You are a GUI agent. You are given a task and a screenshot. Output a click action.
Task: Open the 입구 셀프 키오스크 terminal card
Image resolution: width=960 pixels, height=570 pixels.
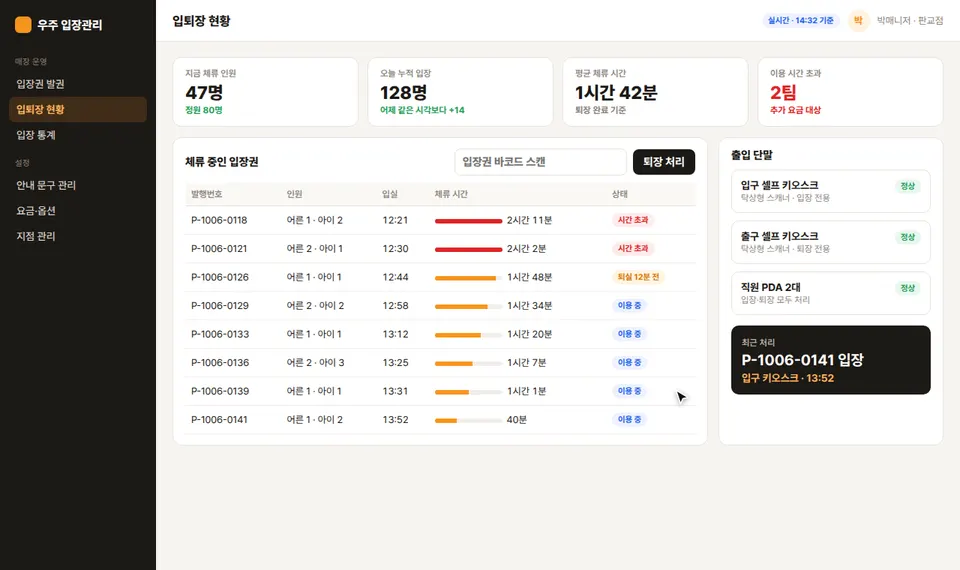[x=831, y=191]
